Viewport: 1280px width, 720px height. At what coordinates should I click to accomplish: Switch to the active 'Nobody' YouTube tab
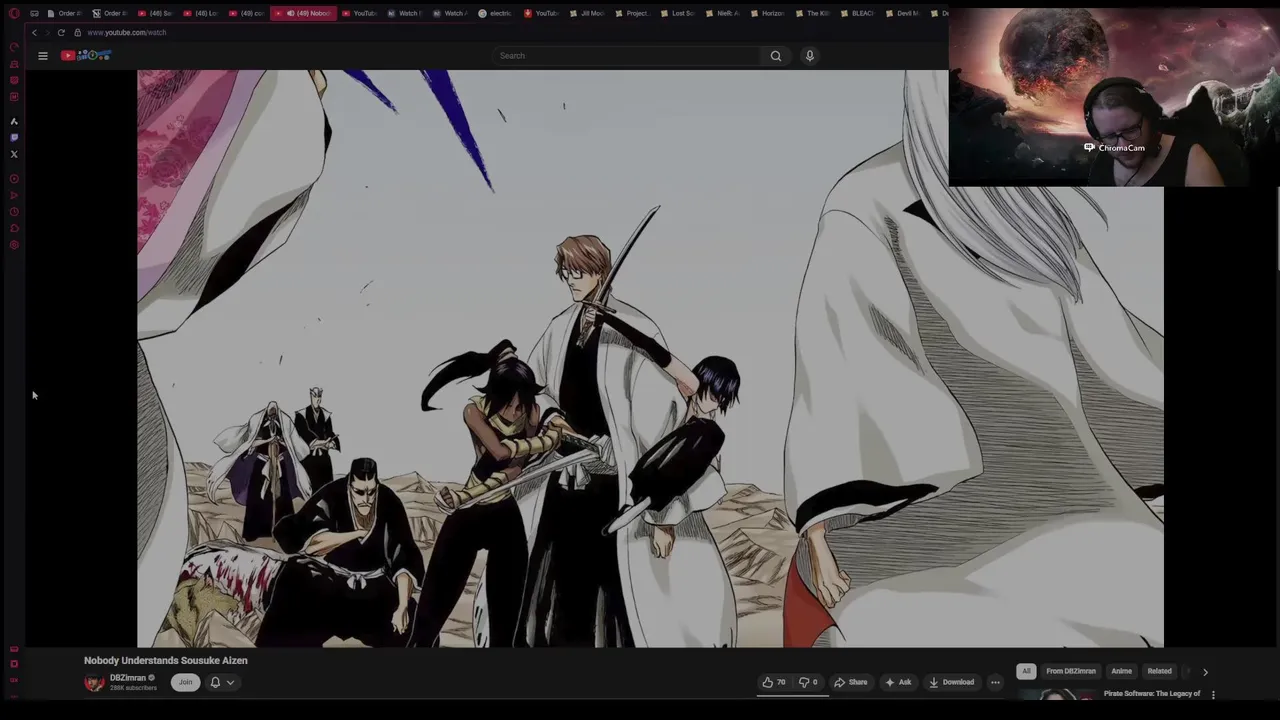[x=302, y=13]
